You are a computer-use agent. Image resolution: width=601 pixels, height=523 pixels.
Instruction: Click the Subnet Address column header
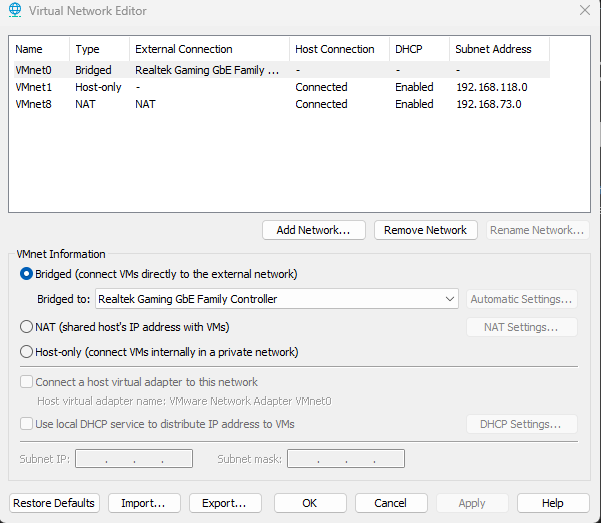click(x=499, y=49)
